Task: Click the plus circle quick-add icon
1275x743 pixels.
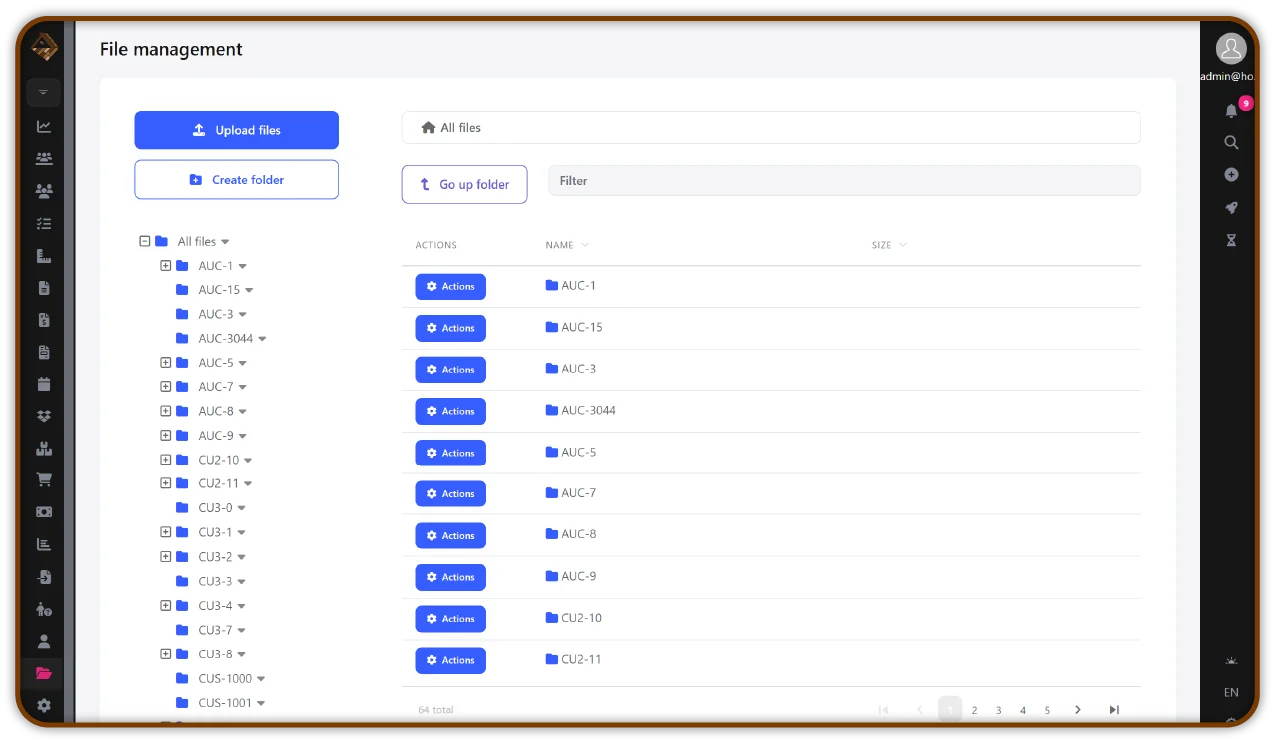Action: (x=1231, y=175)
